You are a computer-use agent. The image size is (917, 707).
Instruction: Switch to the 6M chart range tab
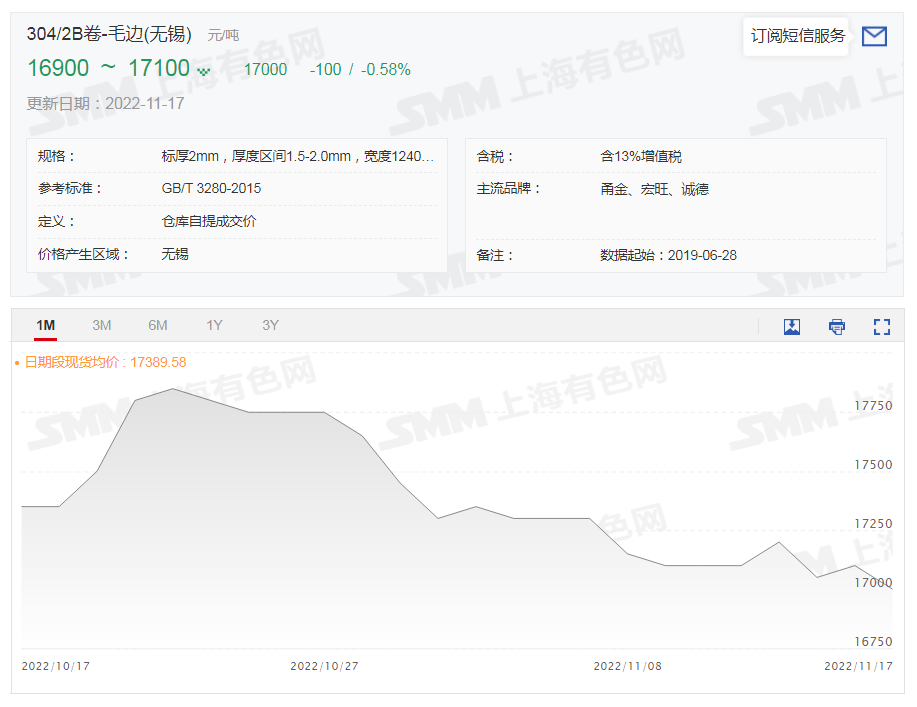tap(156, 325)
